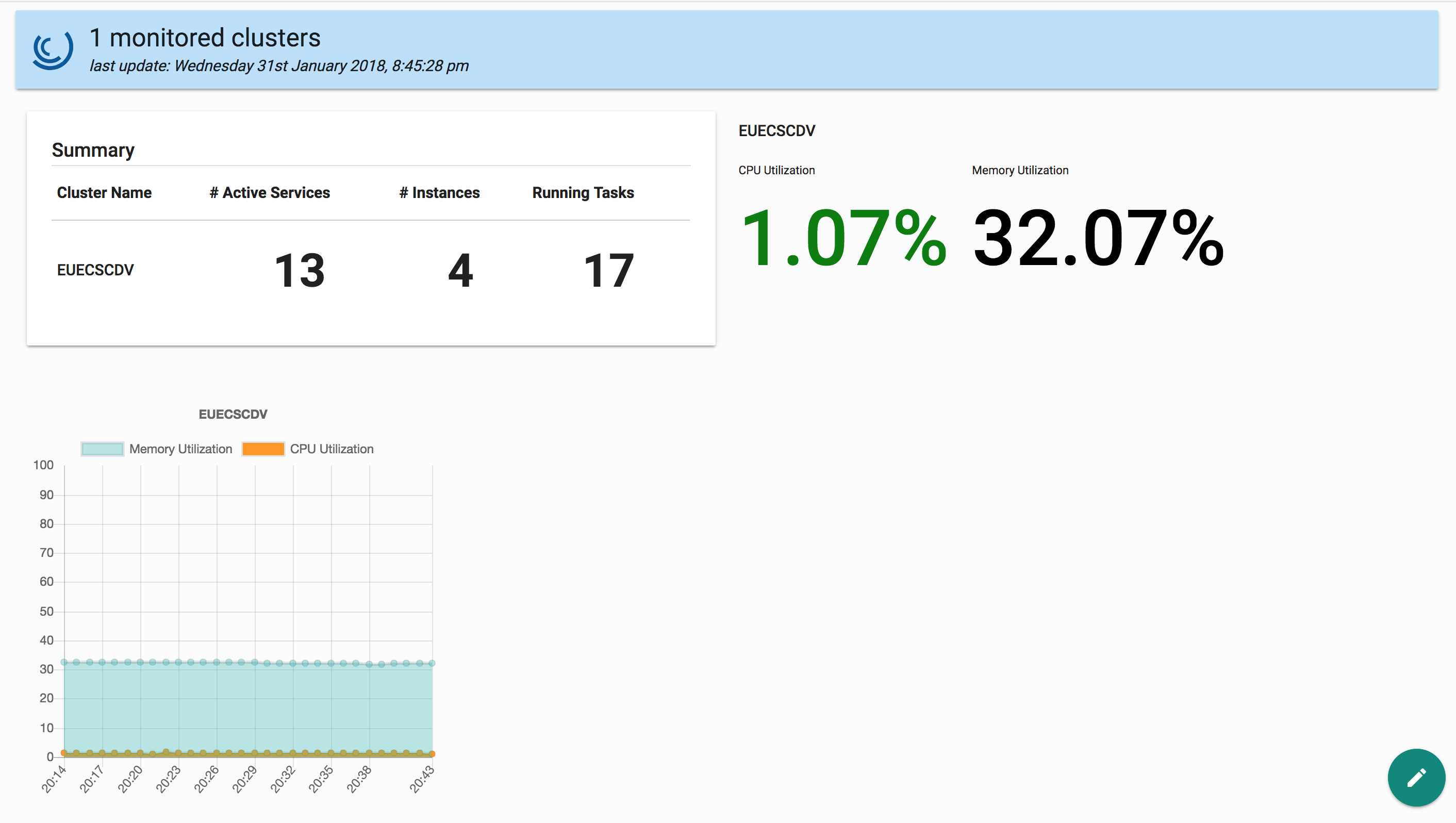Click the last memory data point at 20:43
Viewport: 1456px width, 823px height.
432,663
